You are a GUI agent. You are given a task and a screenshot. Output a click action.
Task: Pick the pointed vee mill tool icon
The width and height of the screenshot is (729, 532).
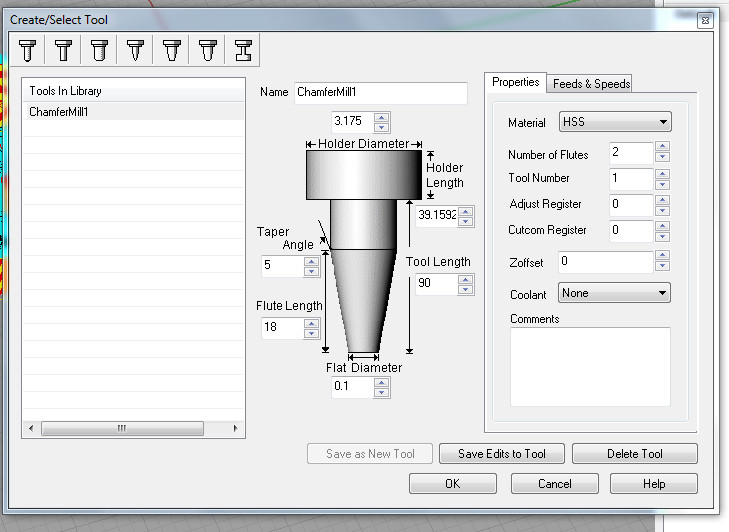(x=135, y=50)
